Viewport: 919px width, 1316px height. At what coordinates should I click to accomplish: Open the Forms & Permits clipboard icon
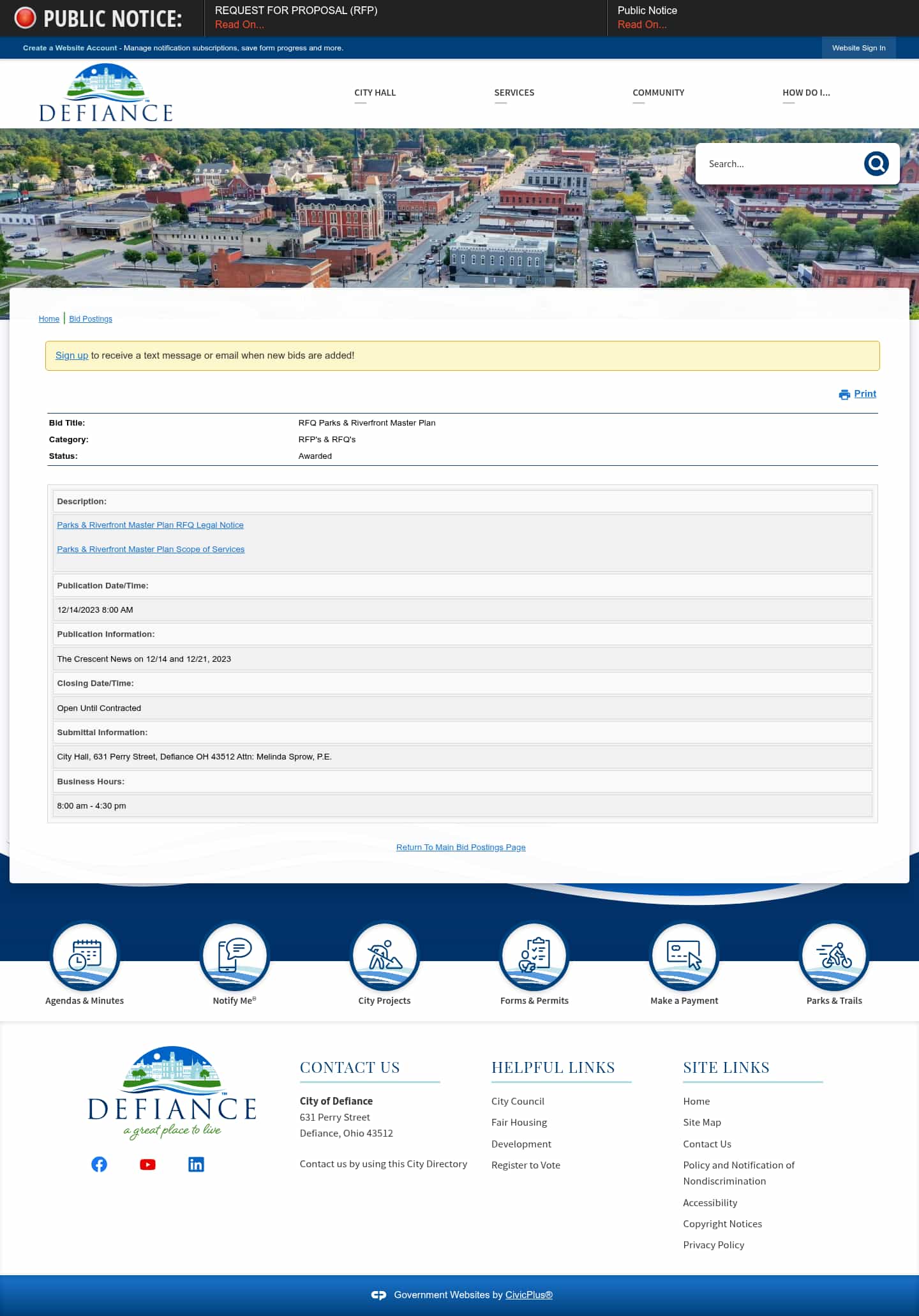(x=535, y=956)
